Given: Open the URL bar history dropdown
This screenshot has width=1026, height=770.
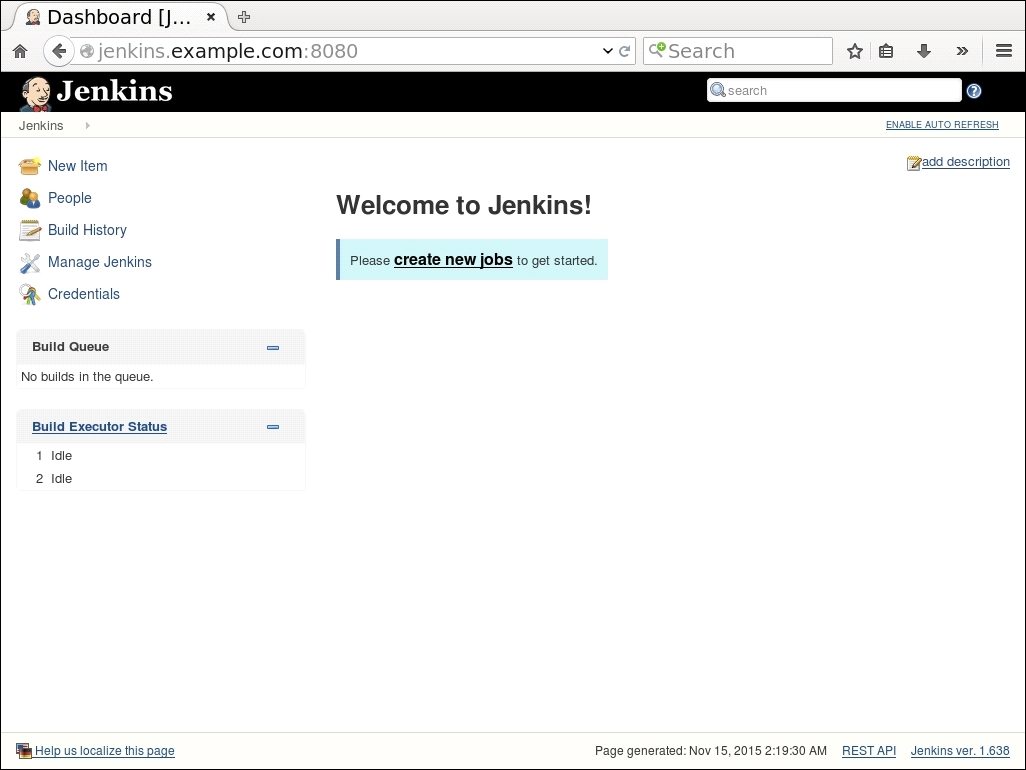Looking at the screenshot, I should pos(607,51).
